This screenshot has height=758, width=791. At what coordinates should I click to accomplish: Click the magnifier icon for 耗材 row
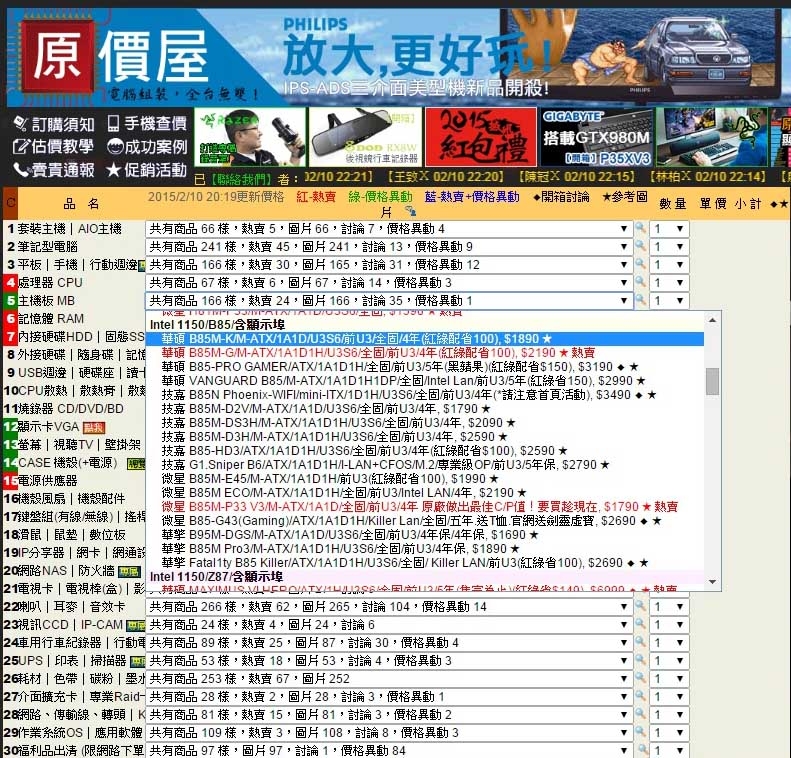tap(641, 678)
